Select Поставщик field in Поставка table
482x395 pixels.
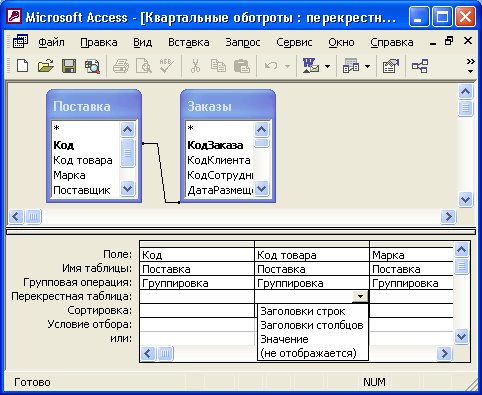pos(82,190)
